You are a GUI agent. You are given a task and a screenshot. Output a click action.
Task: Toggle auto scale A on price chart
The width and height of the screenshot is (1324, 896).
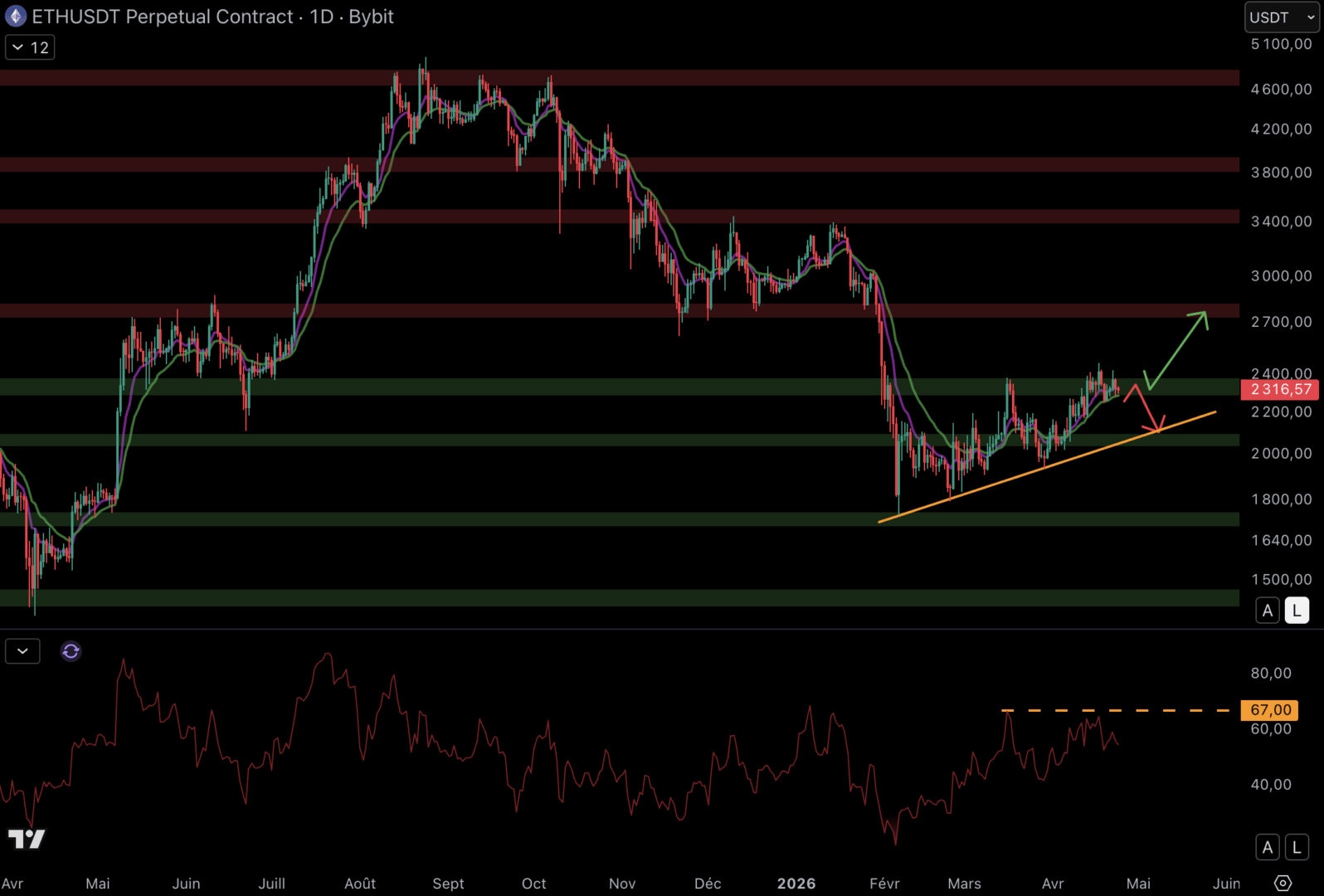coord(1267,611)
